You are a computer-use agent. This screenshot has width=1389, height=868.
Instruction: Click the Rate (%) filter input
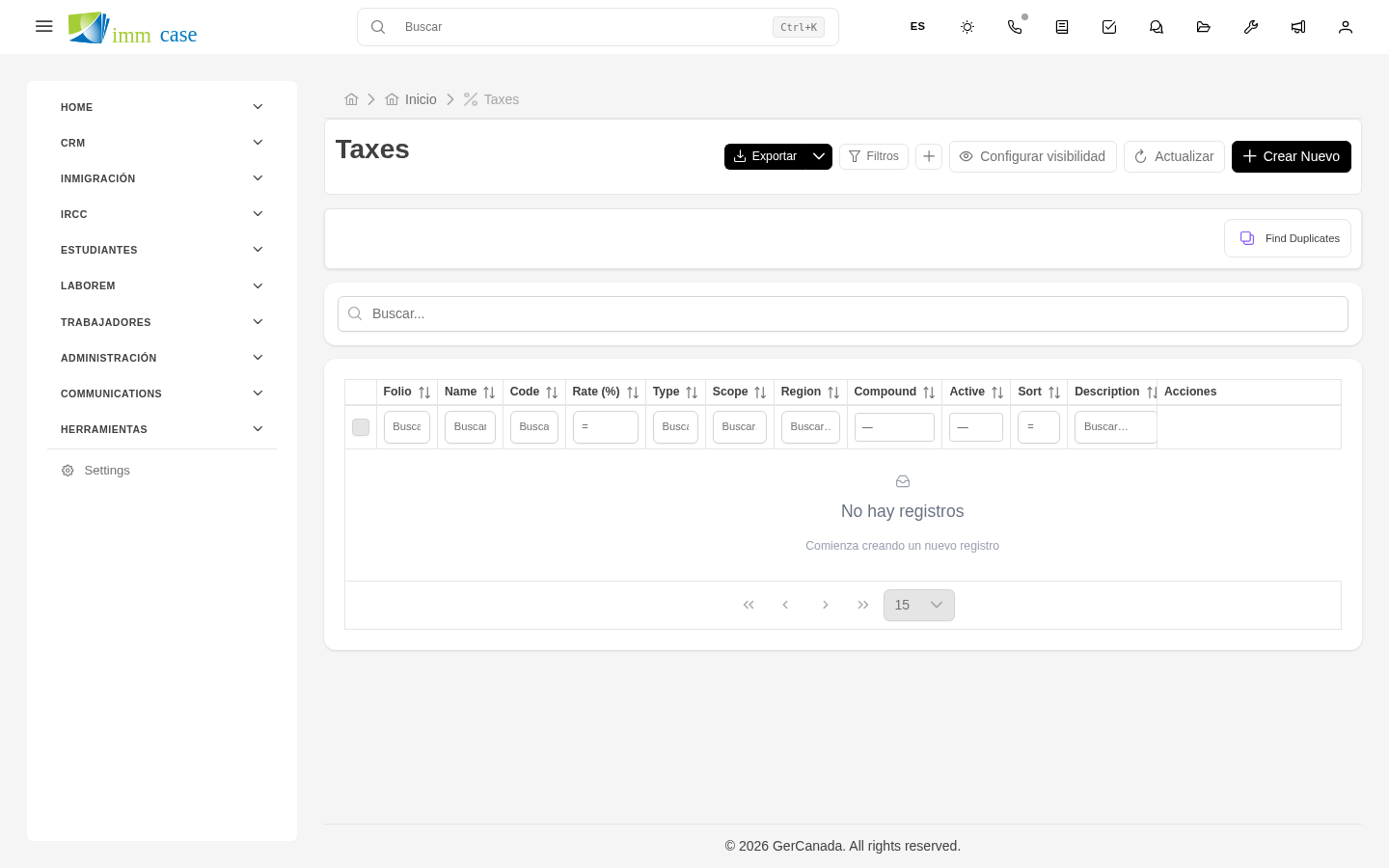pos(606,427)
